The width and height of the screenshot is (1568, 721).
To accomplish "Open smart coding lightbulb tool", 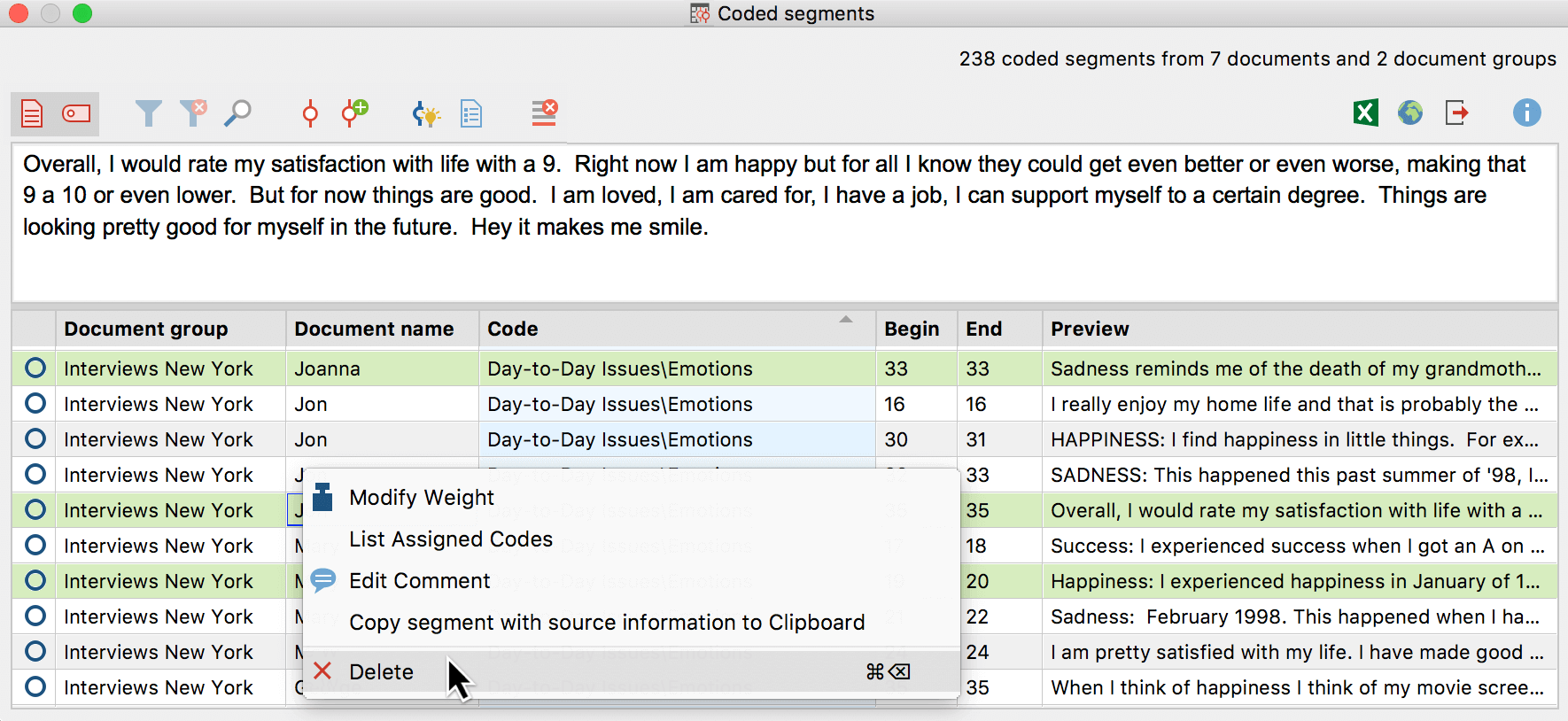I will pyautogui.click(x=426, y=114).
